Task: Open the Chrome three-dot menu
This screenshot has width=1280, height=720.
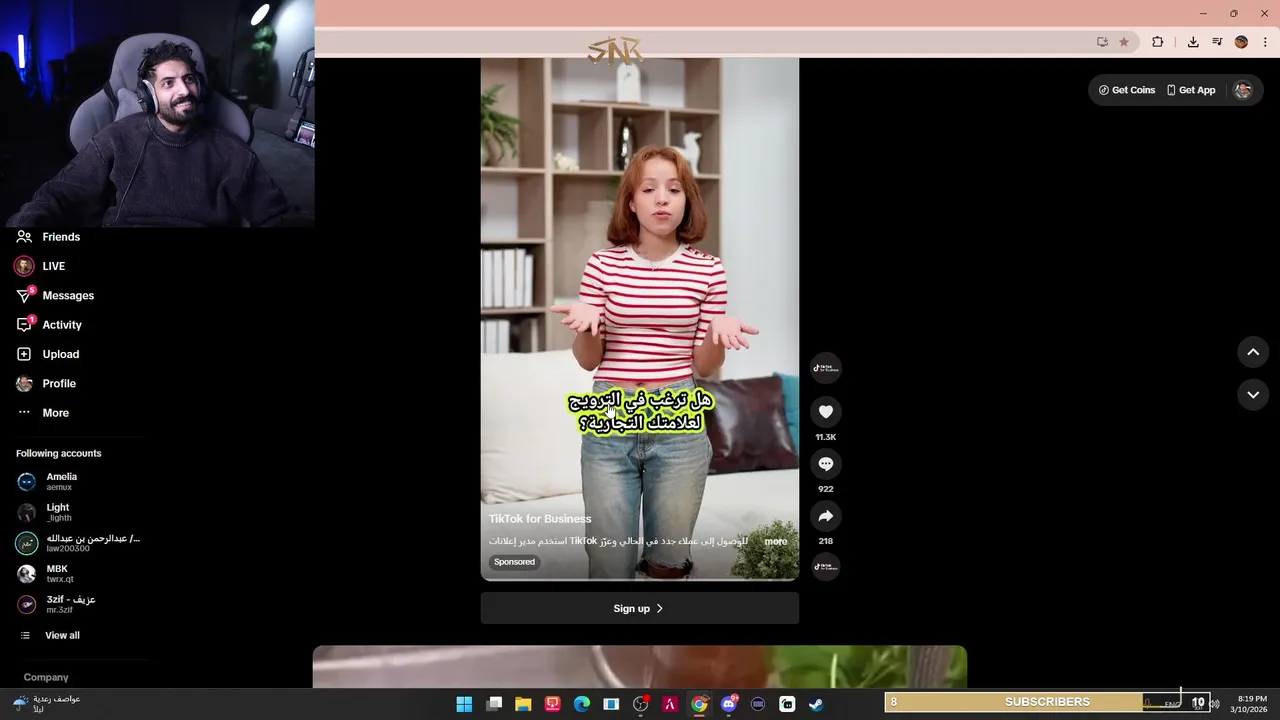Action: 1265,42
